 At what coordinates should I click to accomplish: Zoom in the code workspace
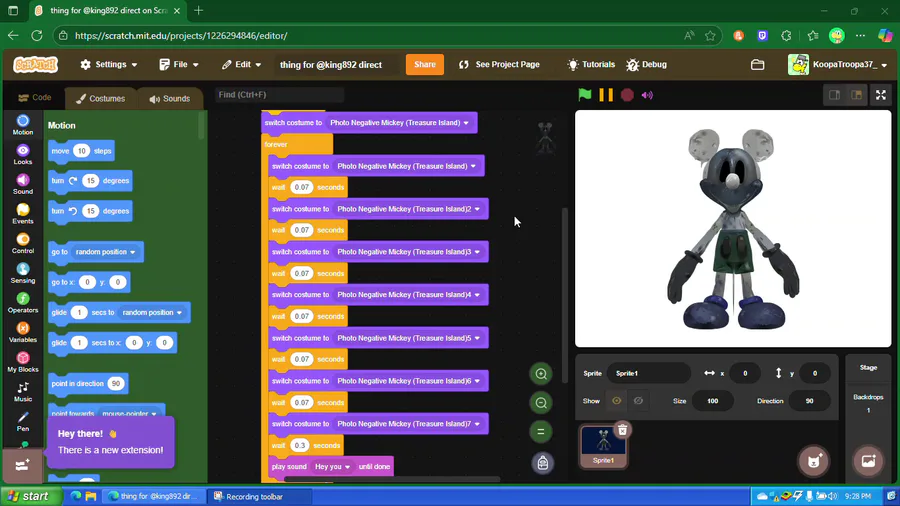tap(541, 374)
